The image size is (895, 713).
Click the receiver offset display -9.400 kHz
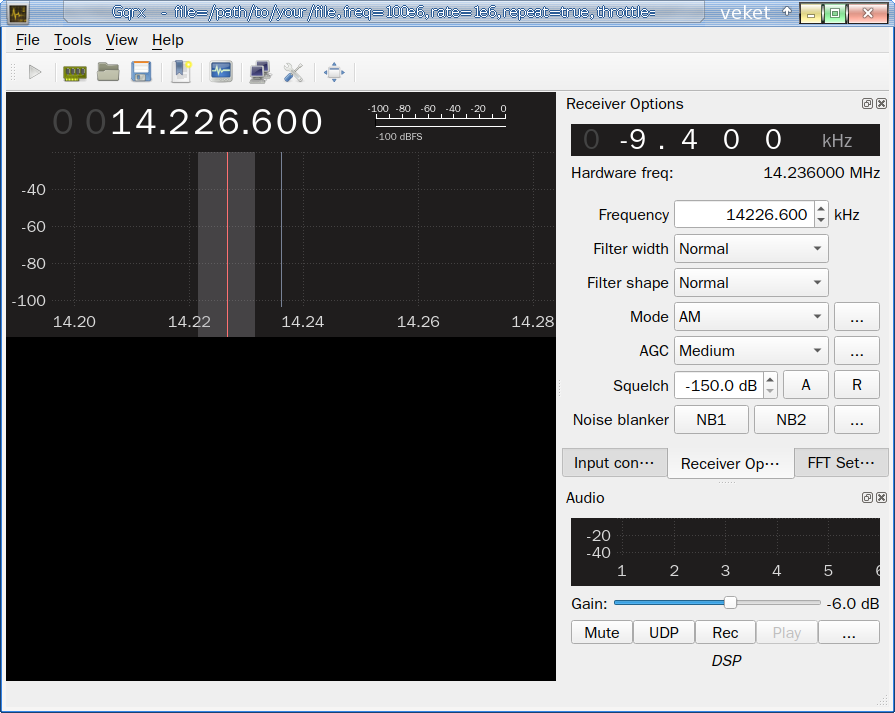(725, 140)
